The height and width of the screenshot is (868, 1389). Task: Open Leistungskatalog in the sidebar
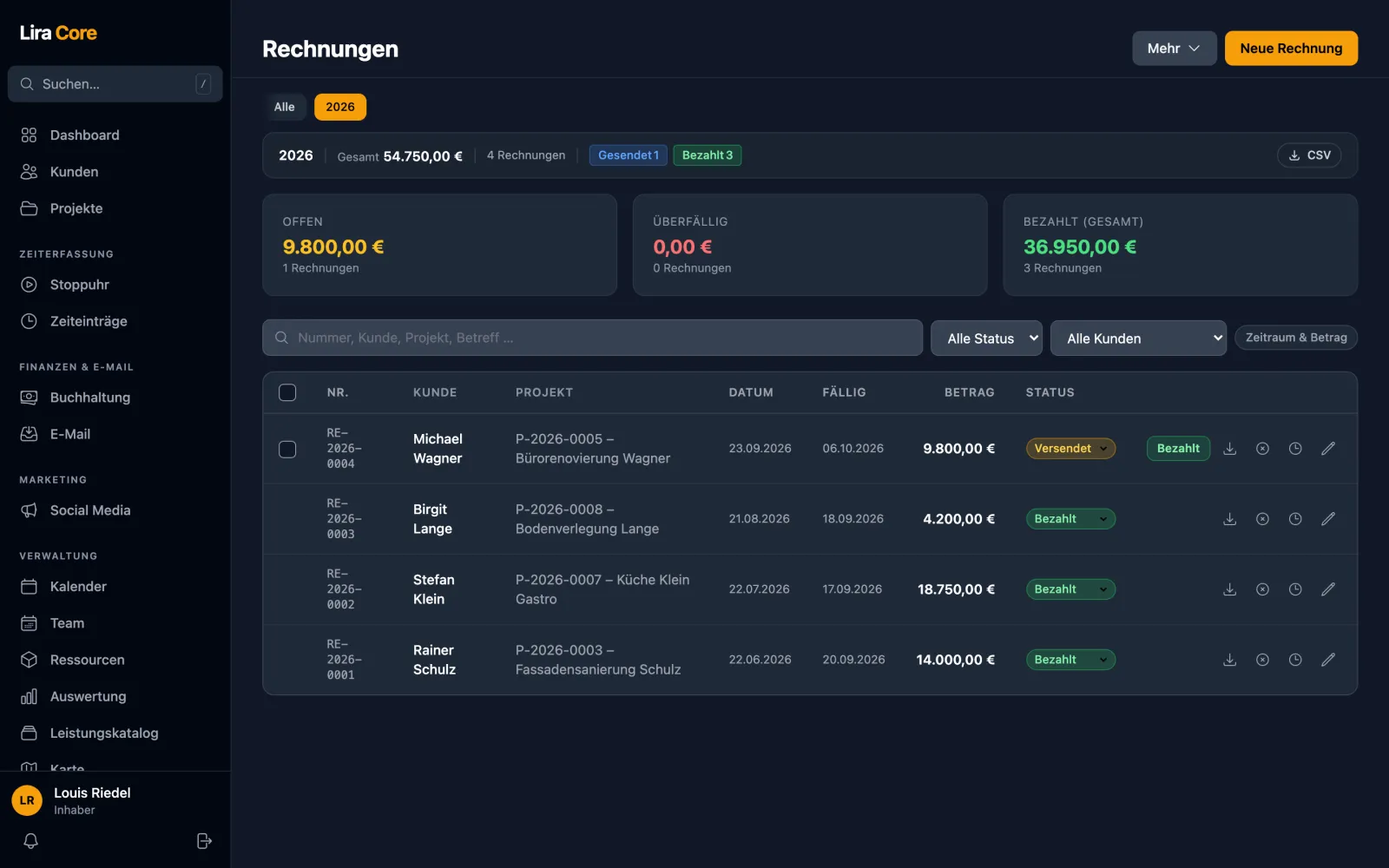(x=115, y=733)
